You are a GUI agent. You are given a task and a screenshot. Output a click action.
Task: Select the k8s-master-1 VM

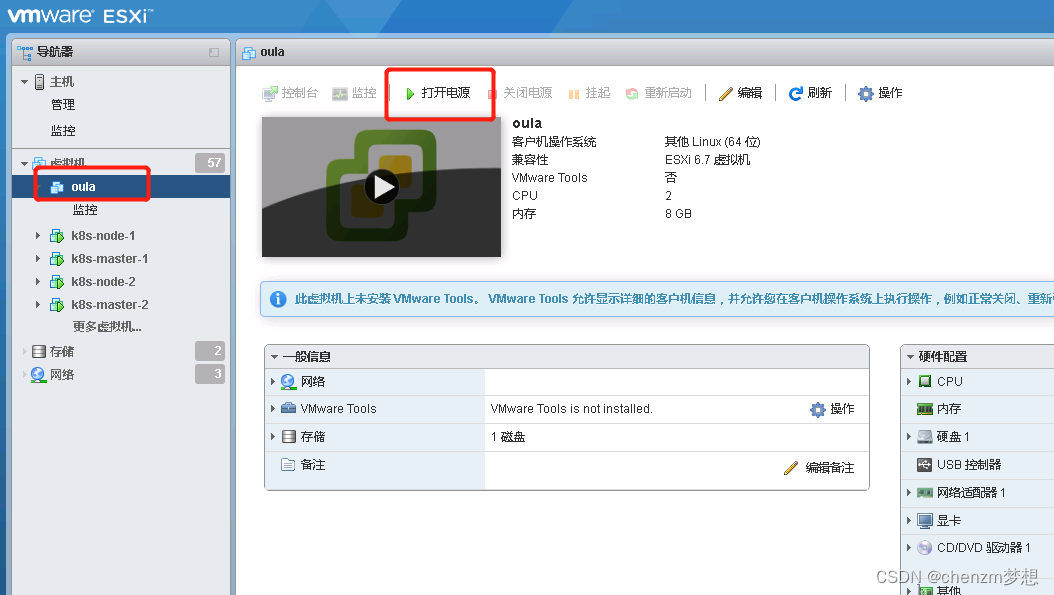pyautogui.click(x=110, y=259)
